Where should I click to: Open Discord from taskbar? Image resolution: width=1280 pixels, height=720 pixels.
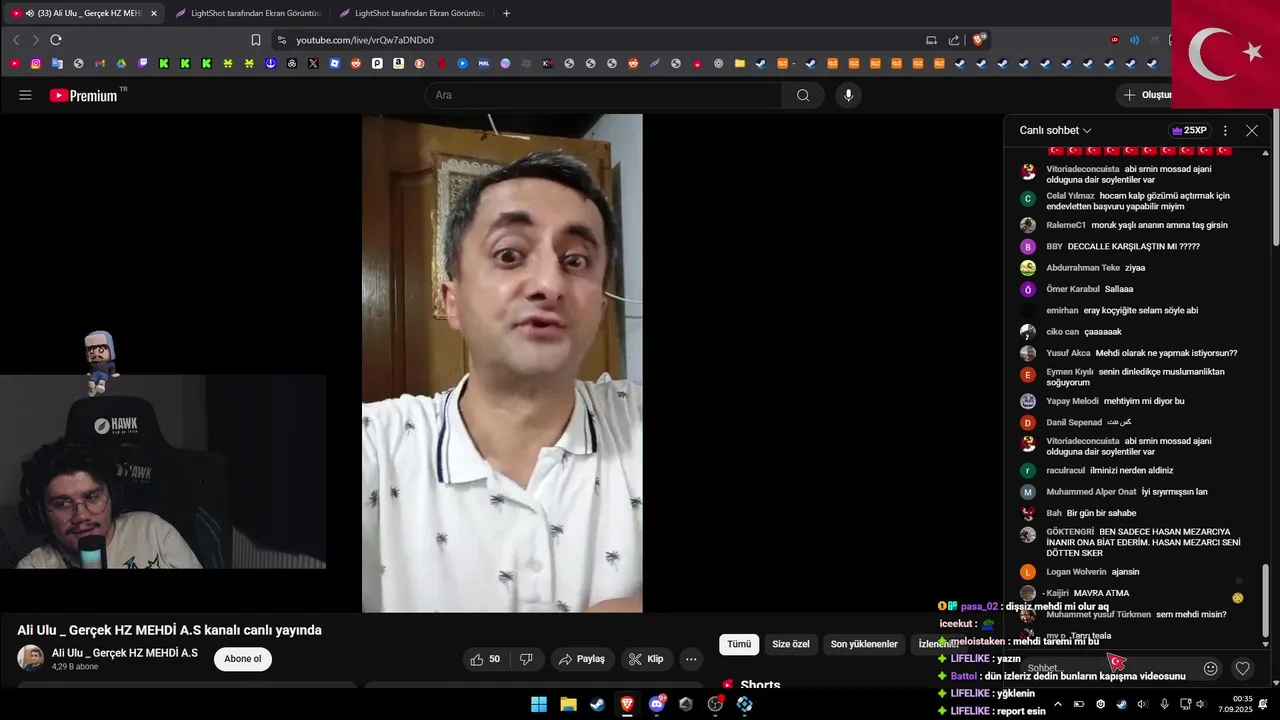(x=657, y=704)
